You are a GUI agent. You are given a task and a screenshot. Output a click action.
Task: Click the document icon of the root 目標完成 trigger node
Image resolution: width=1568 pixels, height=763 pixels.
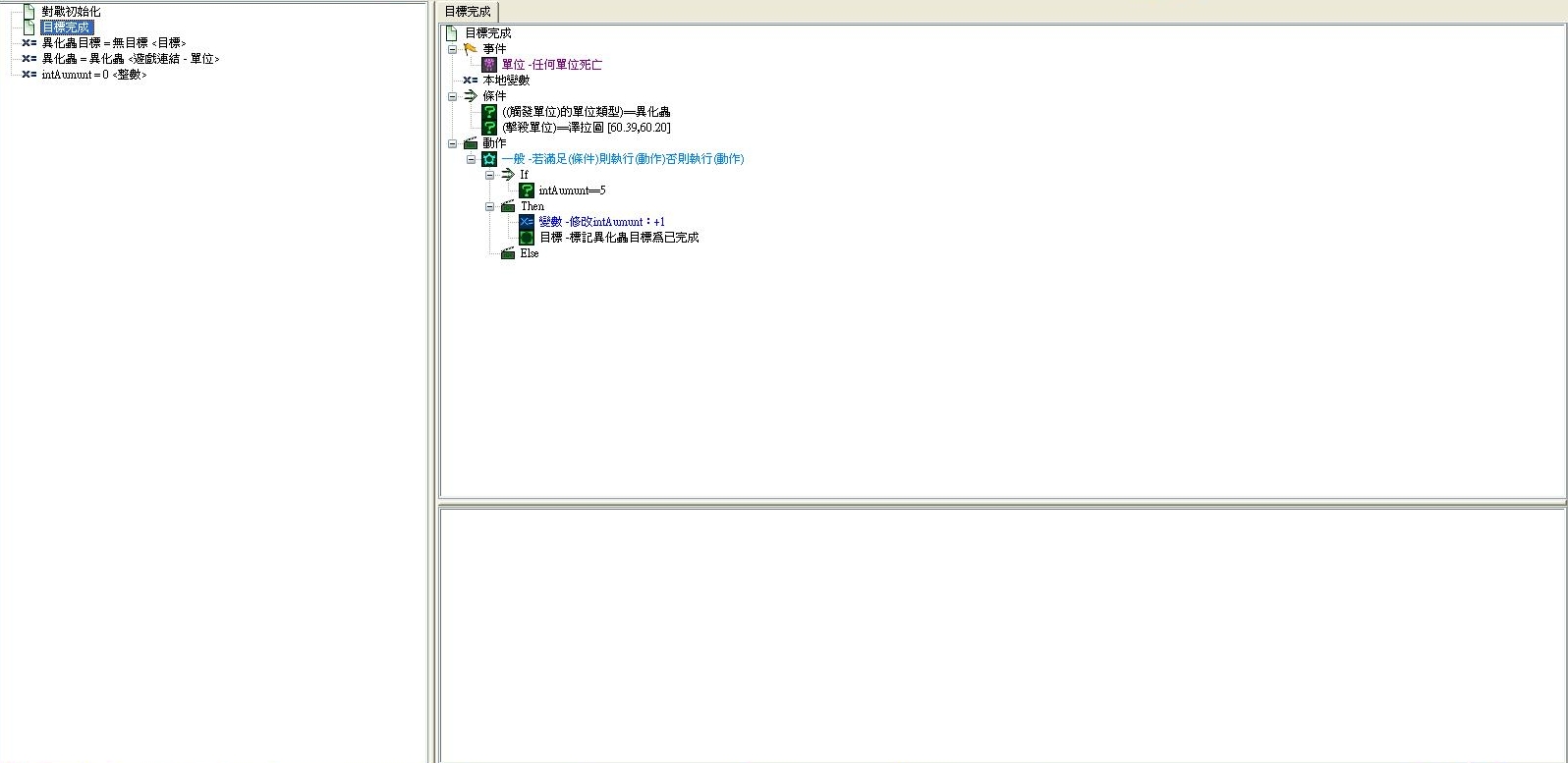(x=452, y=33)
